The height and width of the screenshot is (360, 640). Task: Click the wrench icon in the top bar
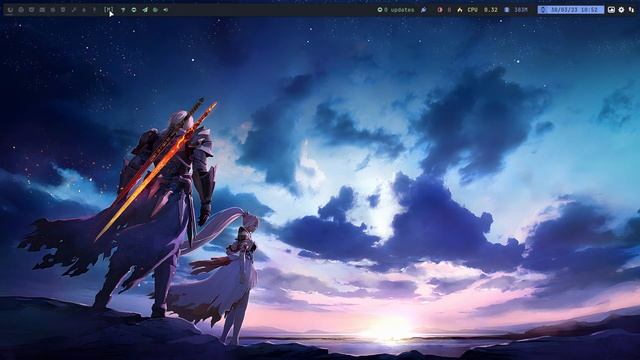click(73, 9)
